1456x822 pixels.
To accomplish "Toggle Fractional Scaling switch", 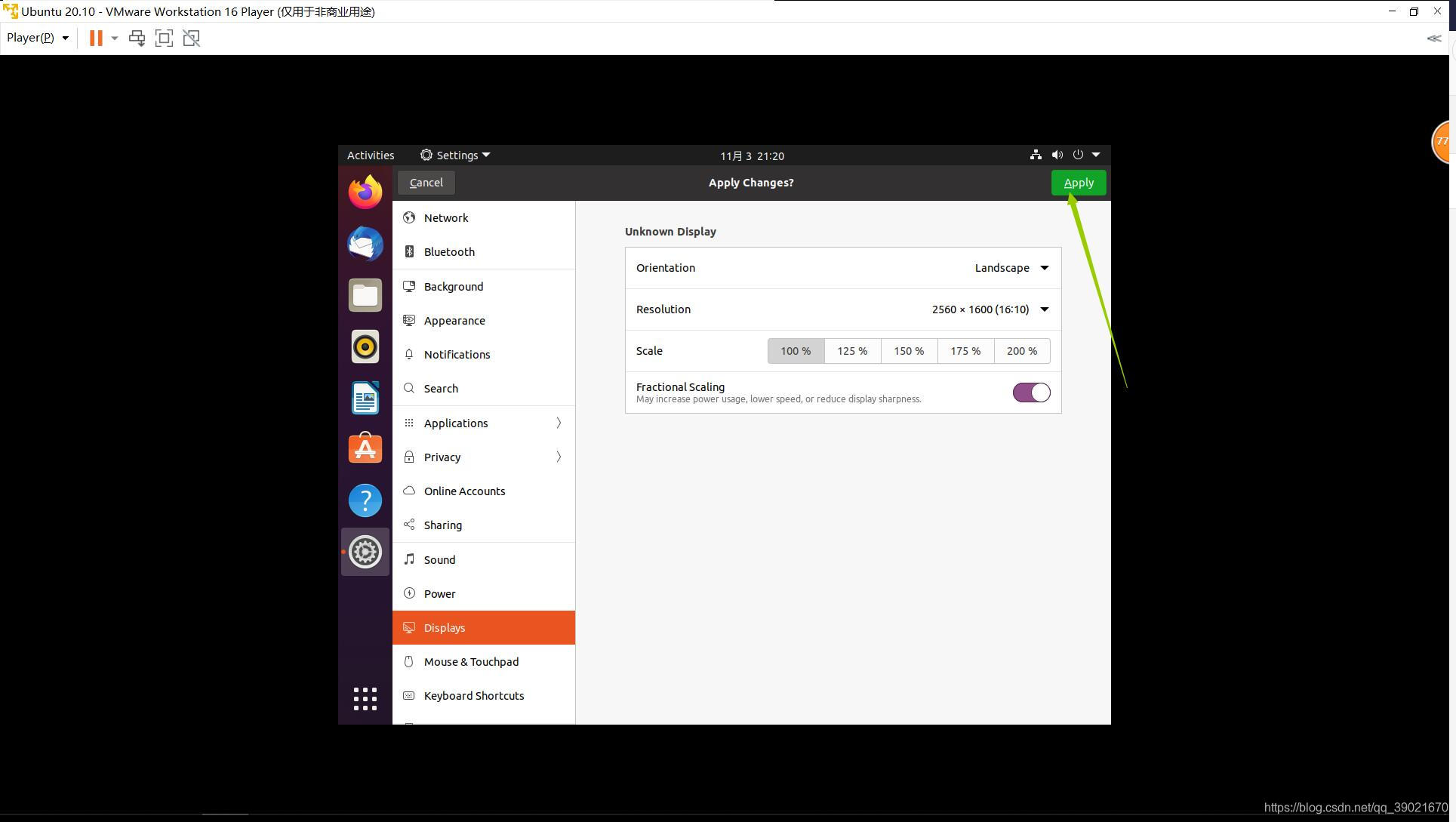I will (1031, 393).
